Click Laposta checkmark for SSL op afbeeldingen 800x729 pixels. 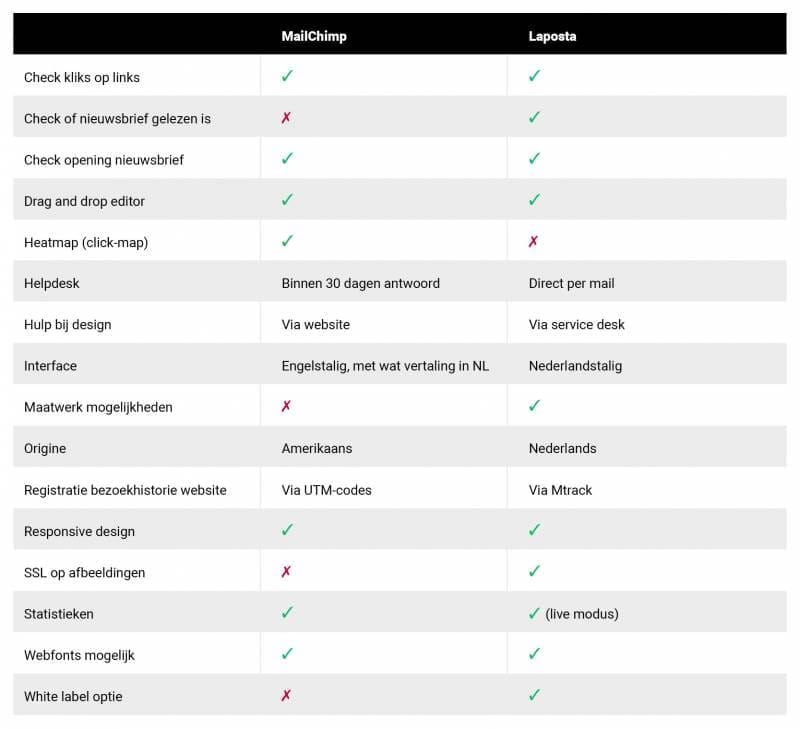[x=534, y=571]
